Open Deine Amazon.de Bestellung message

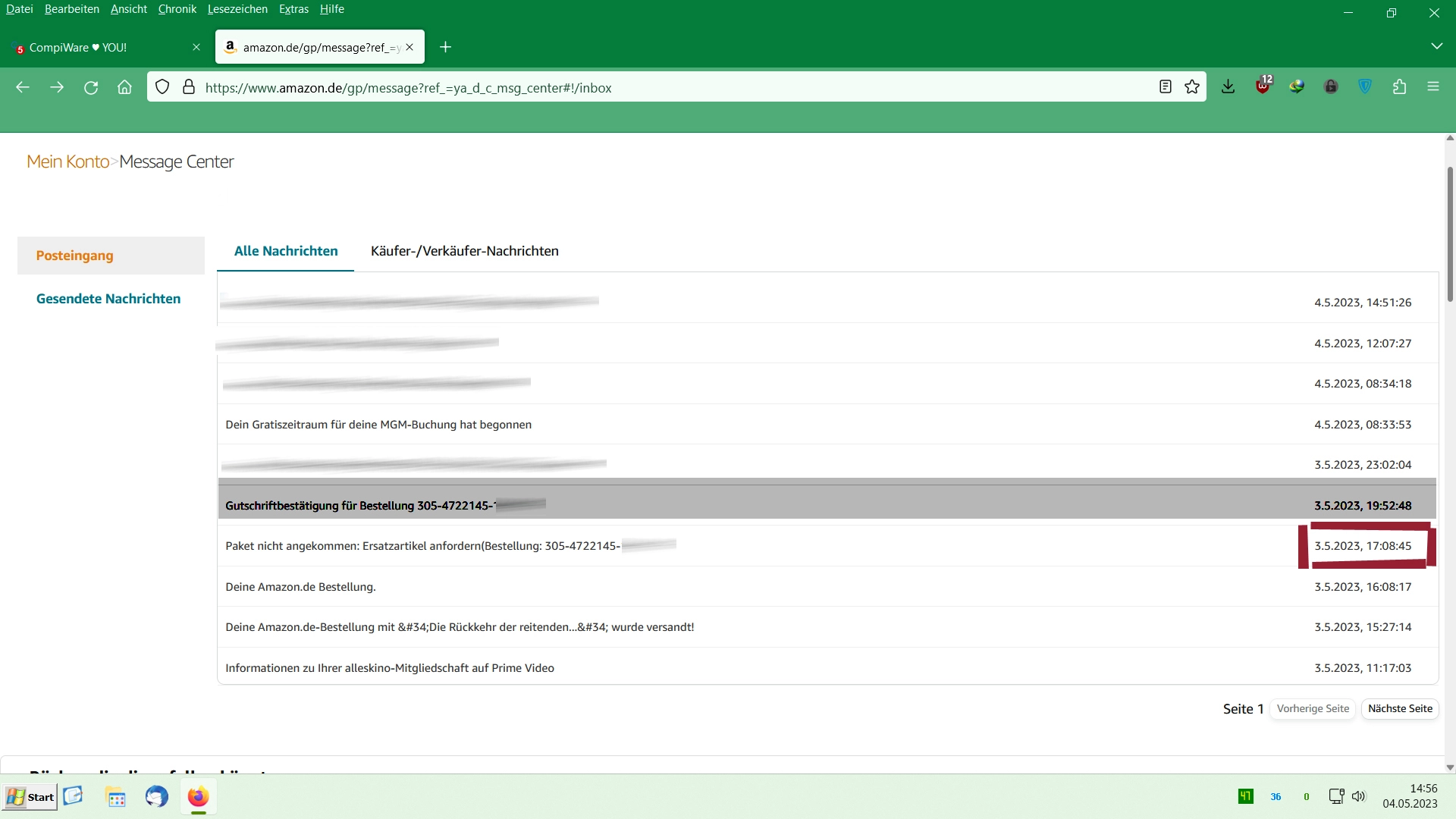coord(827,587)
